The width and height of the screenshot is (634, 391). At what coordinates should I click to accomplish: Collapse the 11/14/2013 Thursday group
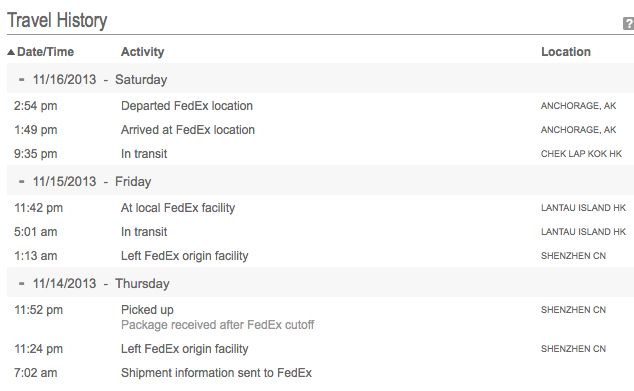(21, 283)
